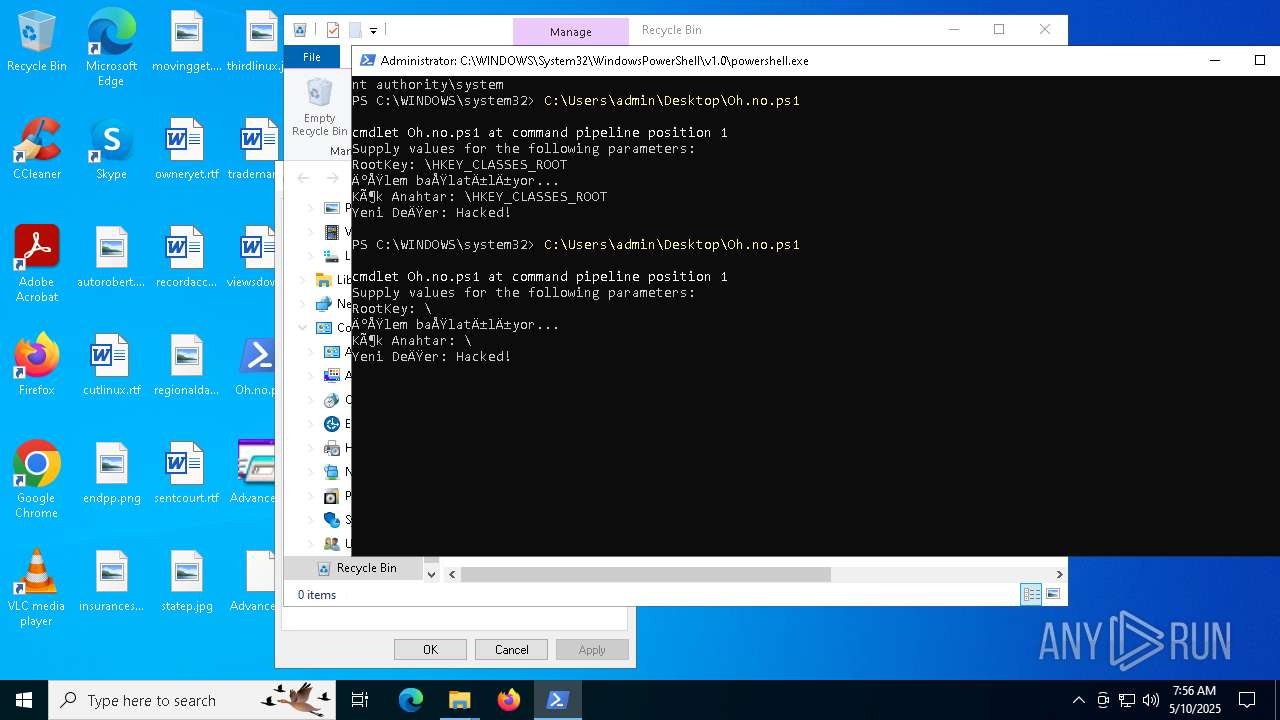Click the volume icon in system tray
Viewport: 1280px width, 720px height.
(1151, 700)
